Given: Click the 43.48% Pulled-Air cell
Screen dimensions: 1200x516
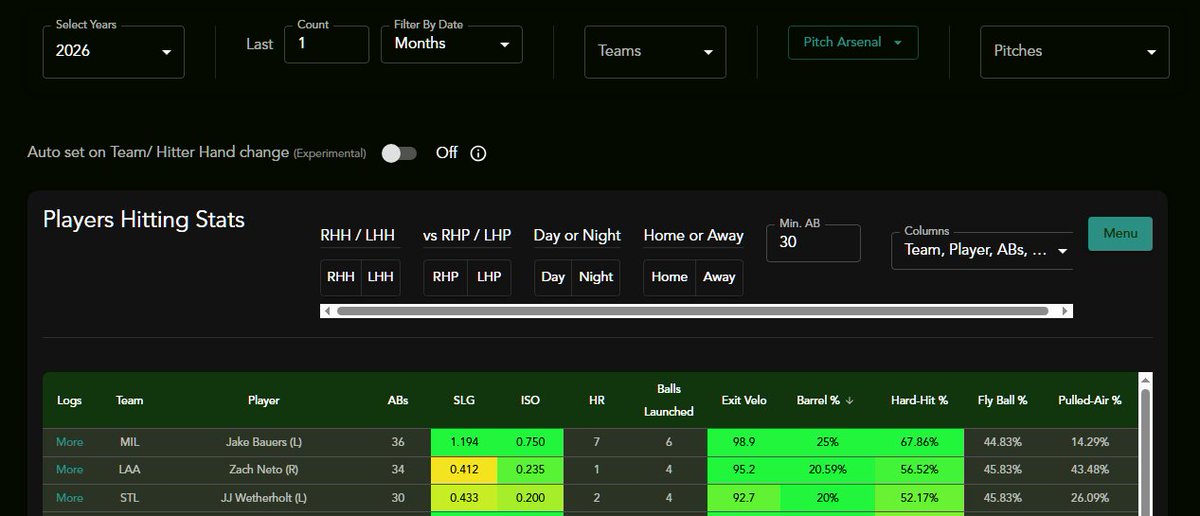Looking at the screenshot, I should [1090, 469].
